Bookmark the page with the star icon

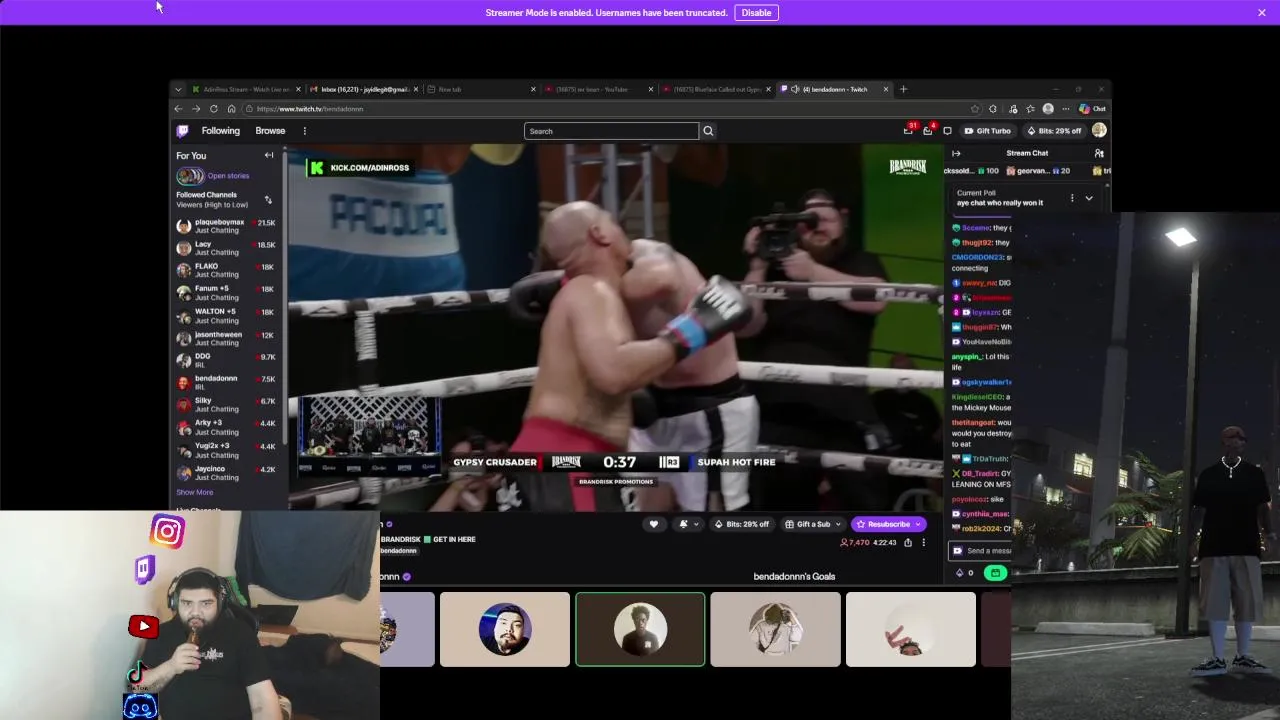click(x=975, y=109)
